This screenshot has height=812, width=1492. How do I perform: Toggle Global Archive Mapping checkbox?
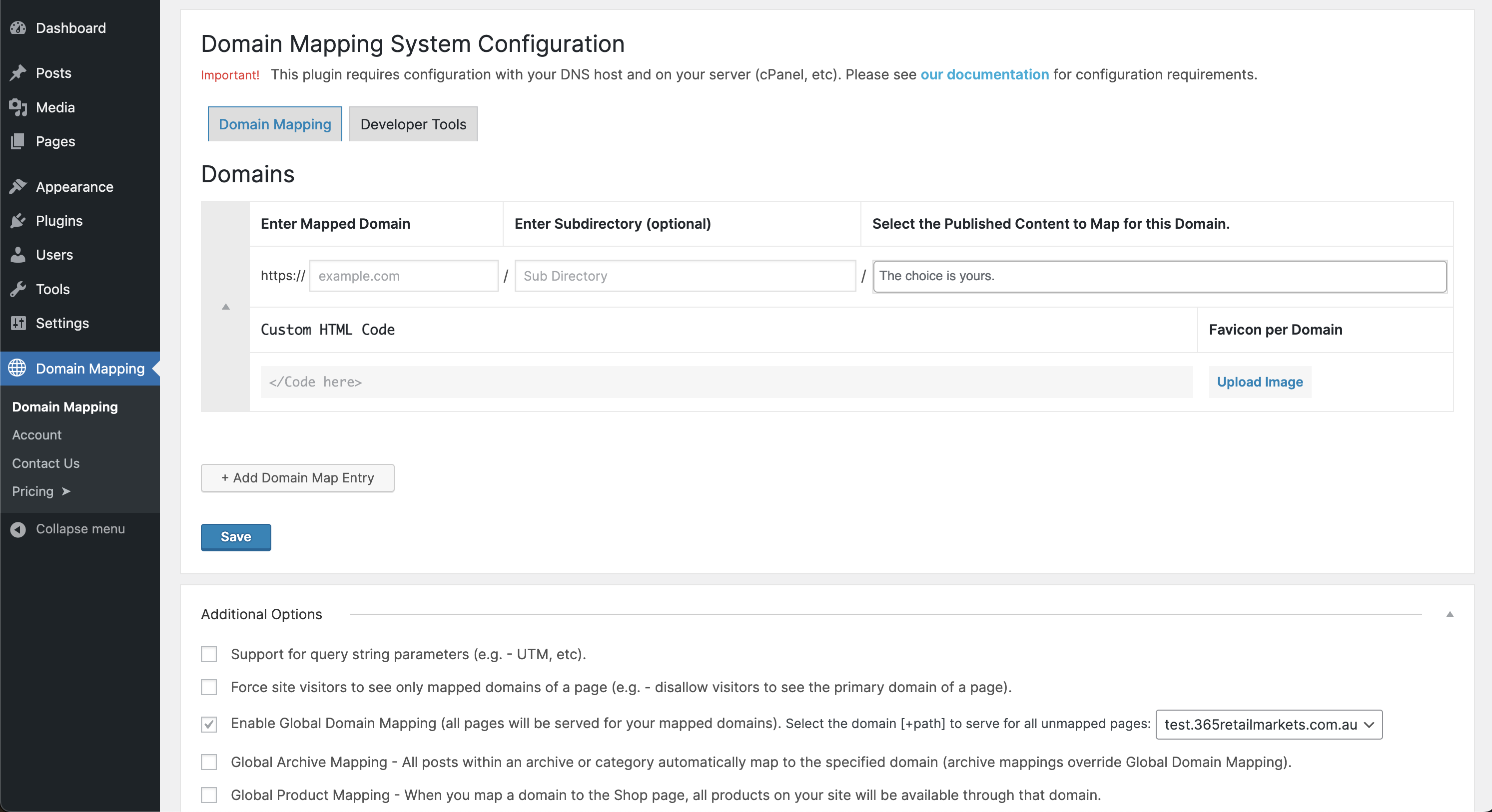pyautogui.click(x=210, y=761)
